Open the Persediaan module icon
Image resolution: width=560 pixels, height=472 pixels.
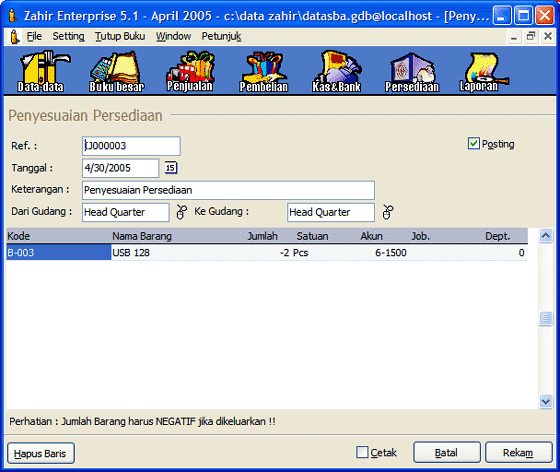coord(412,72)
